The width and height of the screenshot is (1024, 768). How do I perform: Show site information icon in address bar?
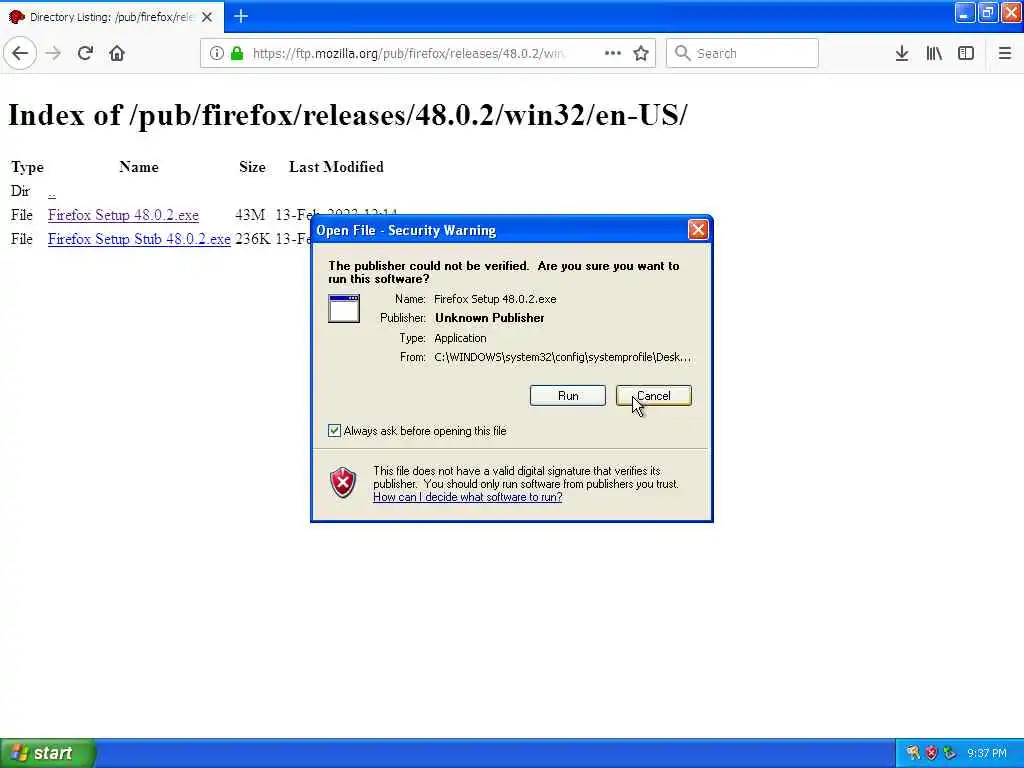[216, 53]
